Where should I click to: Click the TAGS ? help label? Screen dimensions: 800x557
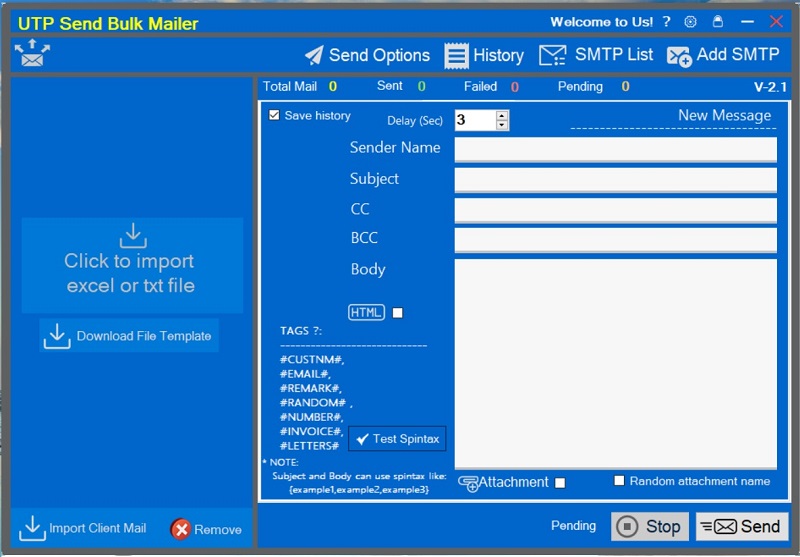[301, 331]
